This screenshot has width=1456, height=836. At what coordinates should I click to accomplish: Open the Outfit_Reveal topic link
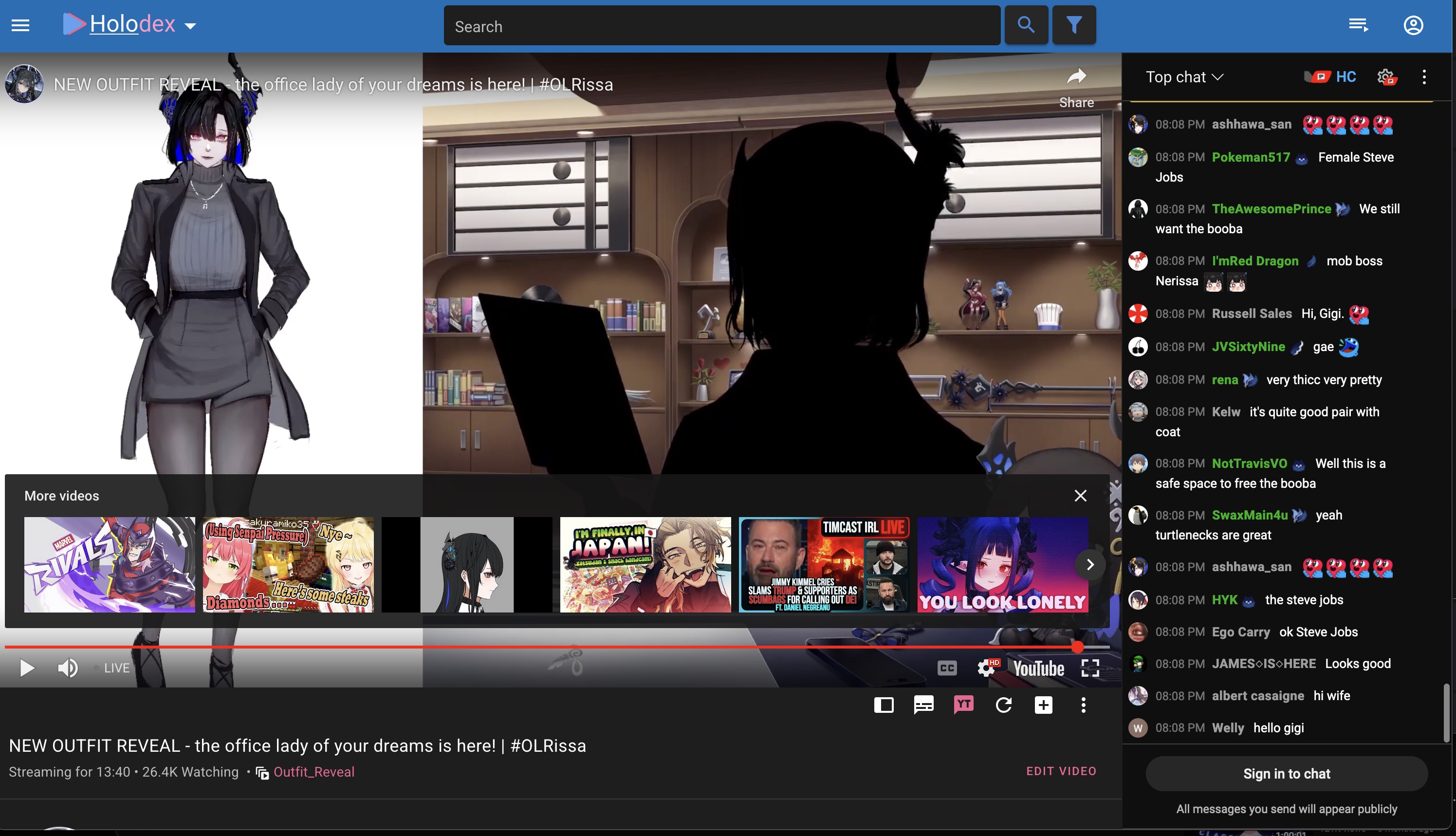[x=313, y=772]
